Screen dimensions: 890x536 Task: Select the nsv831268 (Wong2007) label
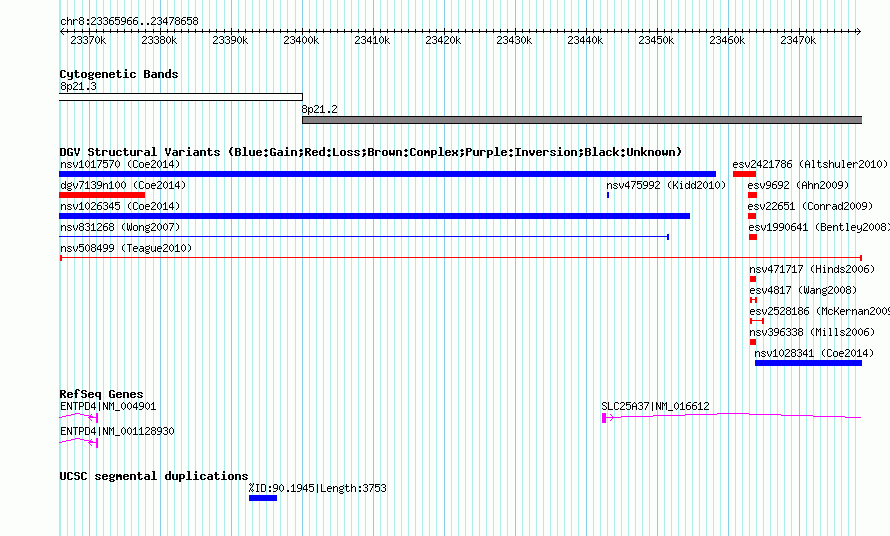[x=120, y=227]
